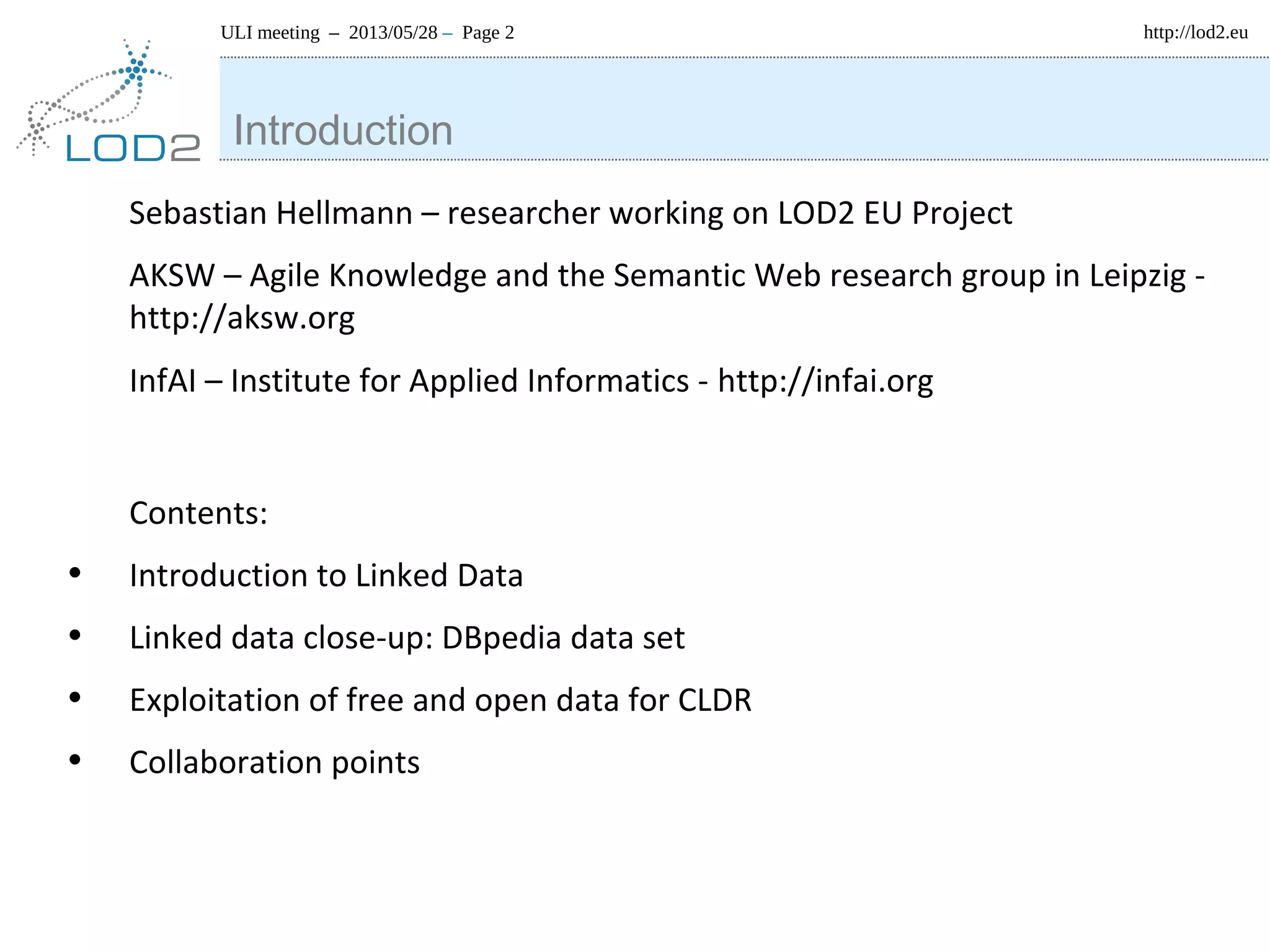This screenshot has width=1270, height=952.
Task: Click the 'Introduction' slide title
Action: pos(343,131)
